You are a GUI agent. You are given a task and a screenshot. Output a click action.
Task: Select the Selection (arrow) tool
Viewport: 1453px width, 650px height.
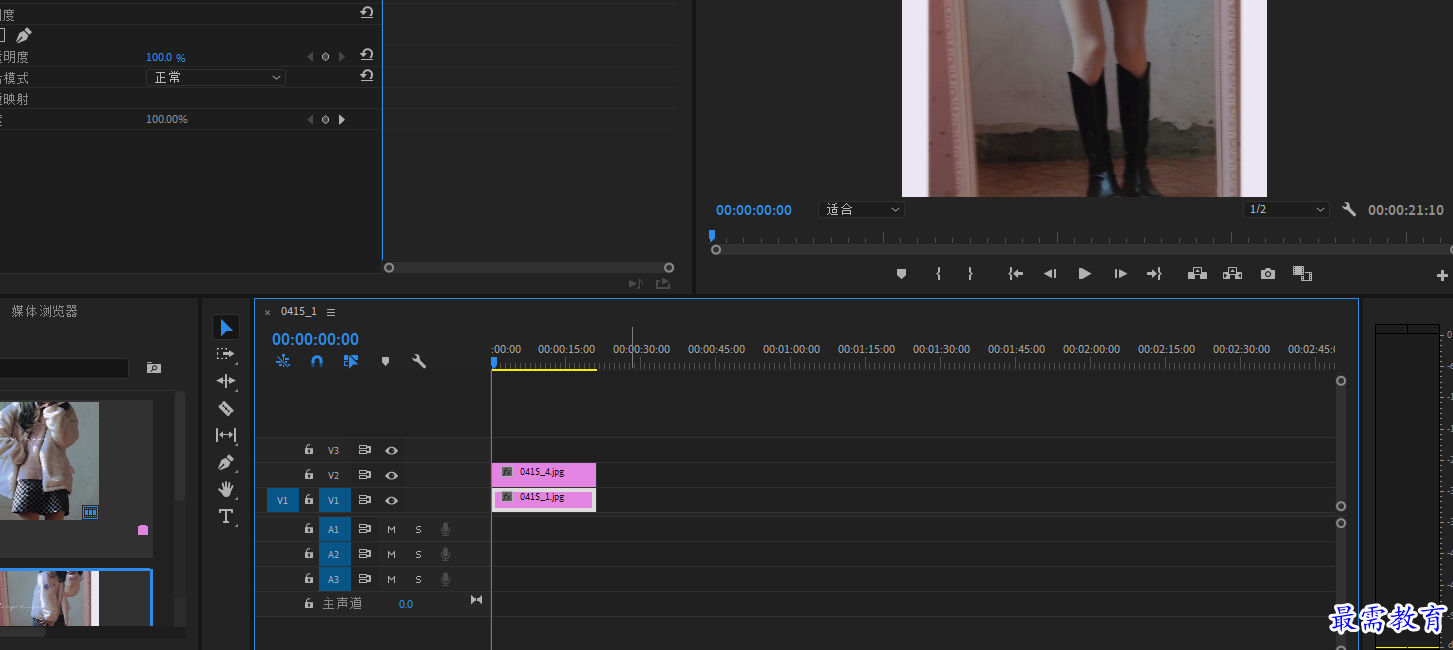click(x=226, y=327)
